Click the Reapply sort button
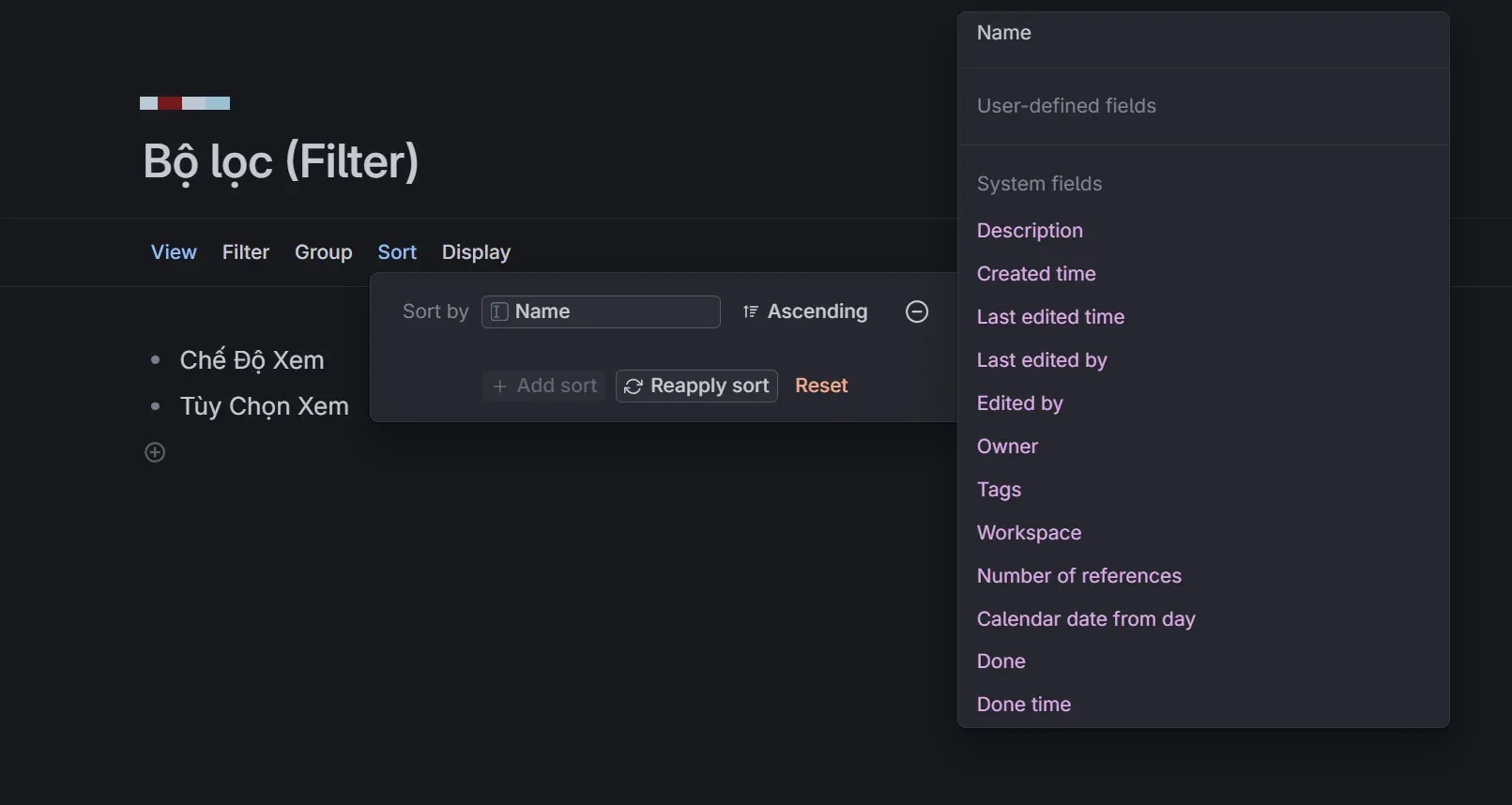Screen dimensions: 1512x805 point(696,386)
